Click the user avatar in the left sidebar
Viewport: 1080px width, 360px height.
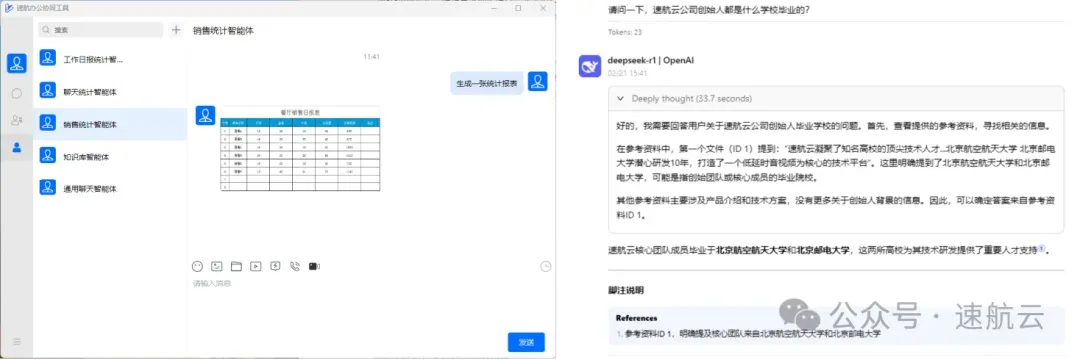click(17, 63)
